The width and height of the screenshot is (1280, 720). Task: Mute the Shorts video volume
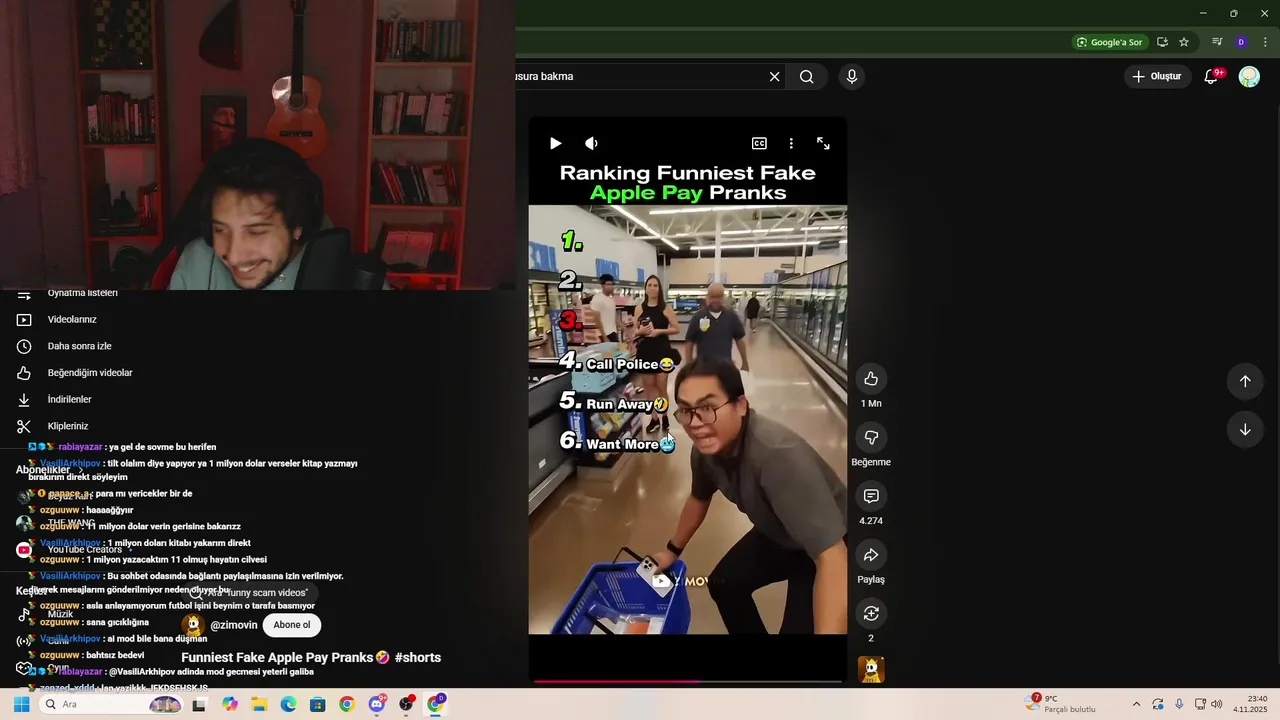(x=591, y=143)
